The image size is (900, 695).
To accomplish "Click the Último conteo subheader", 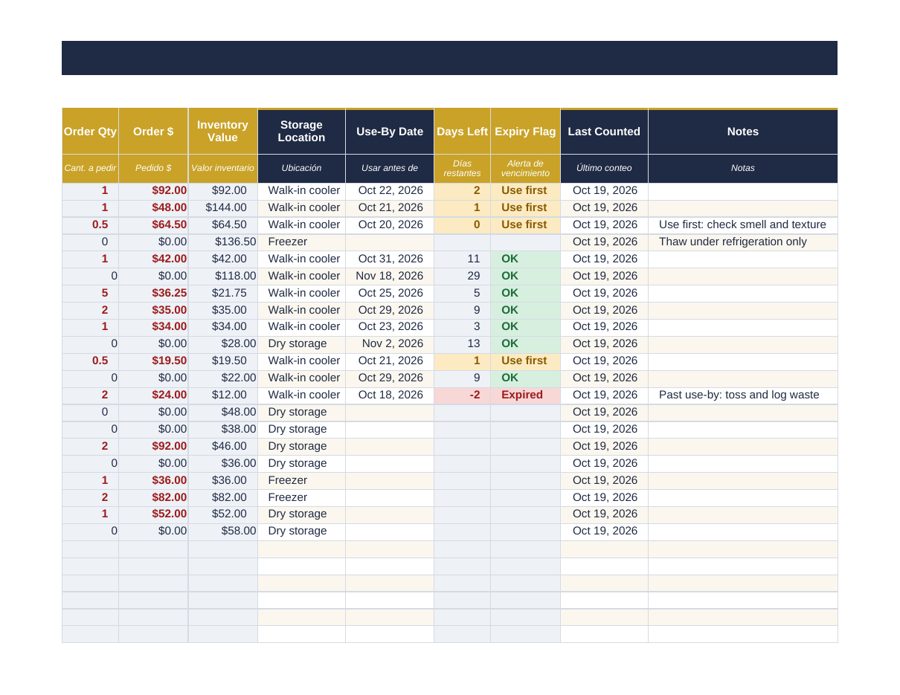I will click(604, 168).
